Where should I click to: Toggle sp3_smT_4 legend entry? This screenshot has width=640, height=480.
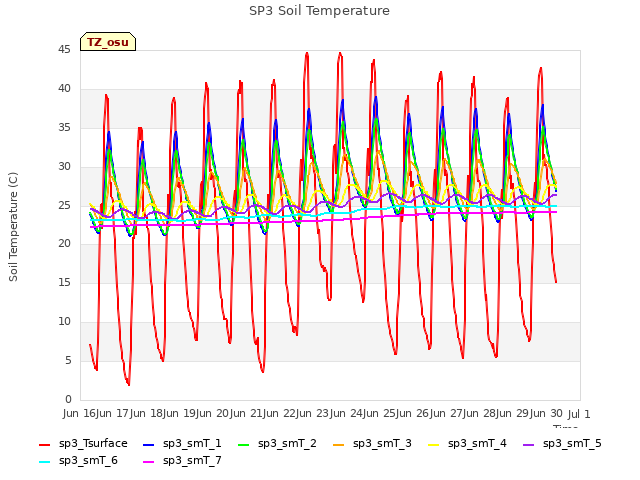467,444
